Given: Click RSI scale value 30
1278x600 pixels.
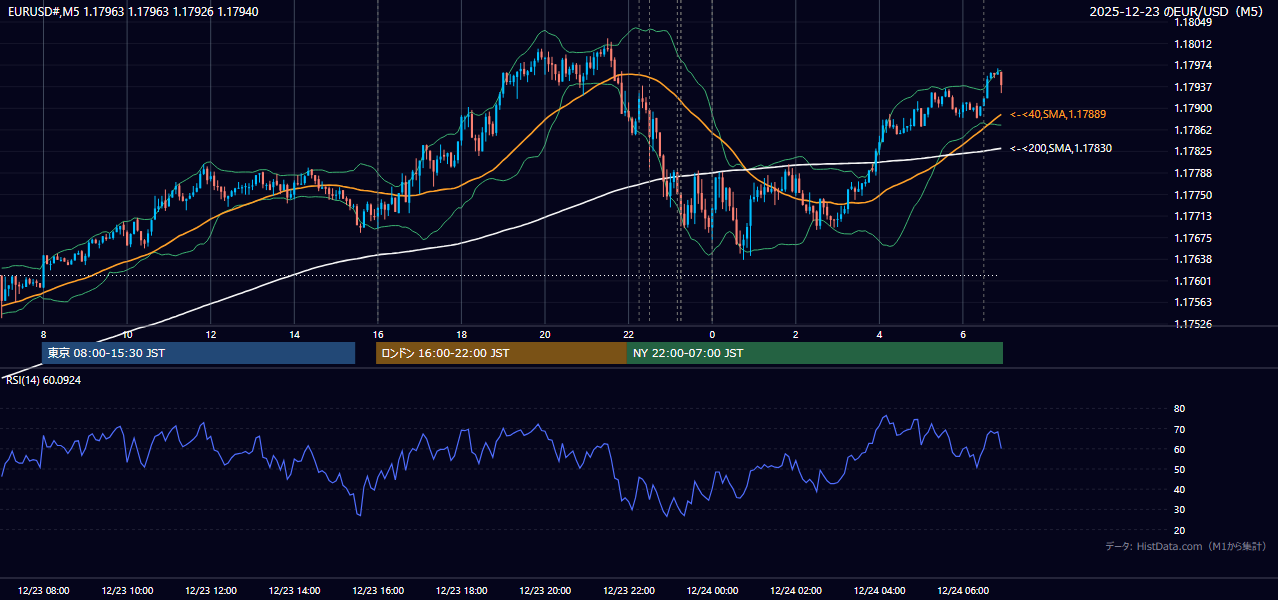Looking at the screenshot, I should point(1180,510).
